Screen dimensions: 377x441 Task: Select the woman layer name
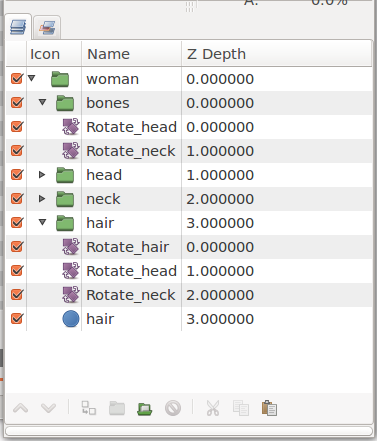[x=112, y=79]
